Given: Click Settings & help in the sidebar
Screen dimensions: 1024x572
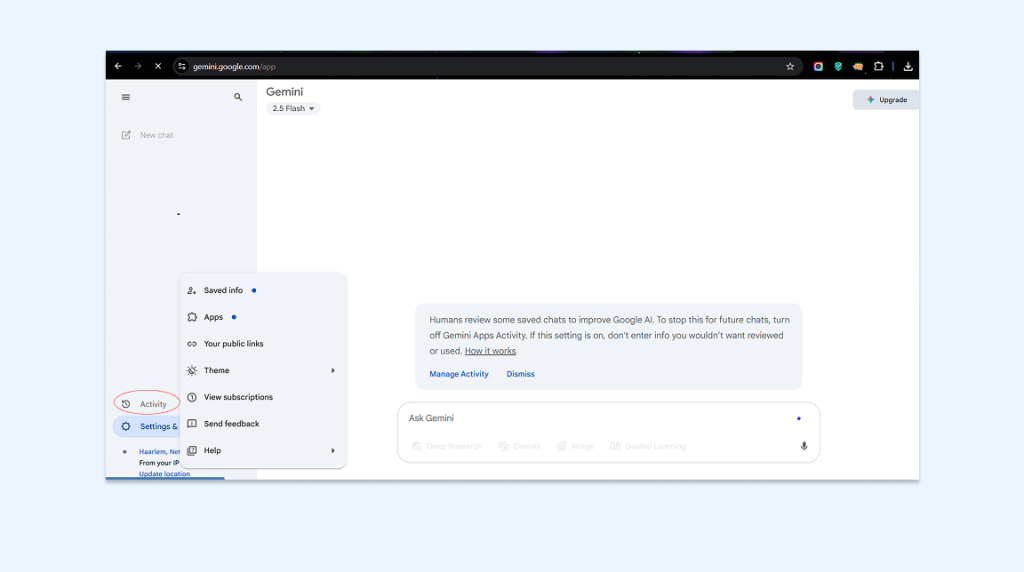Looking at the screenshot, I should click(148, 426).
